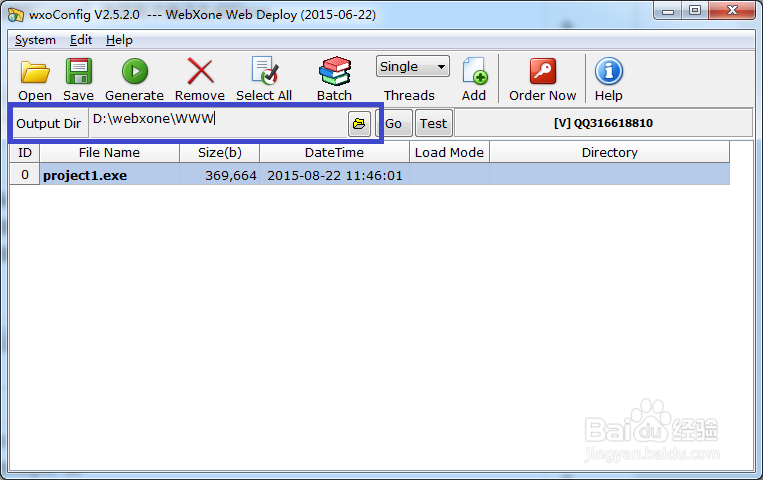
Task: Sort by the File Name column header
Action: [x=109, y=152]
